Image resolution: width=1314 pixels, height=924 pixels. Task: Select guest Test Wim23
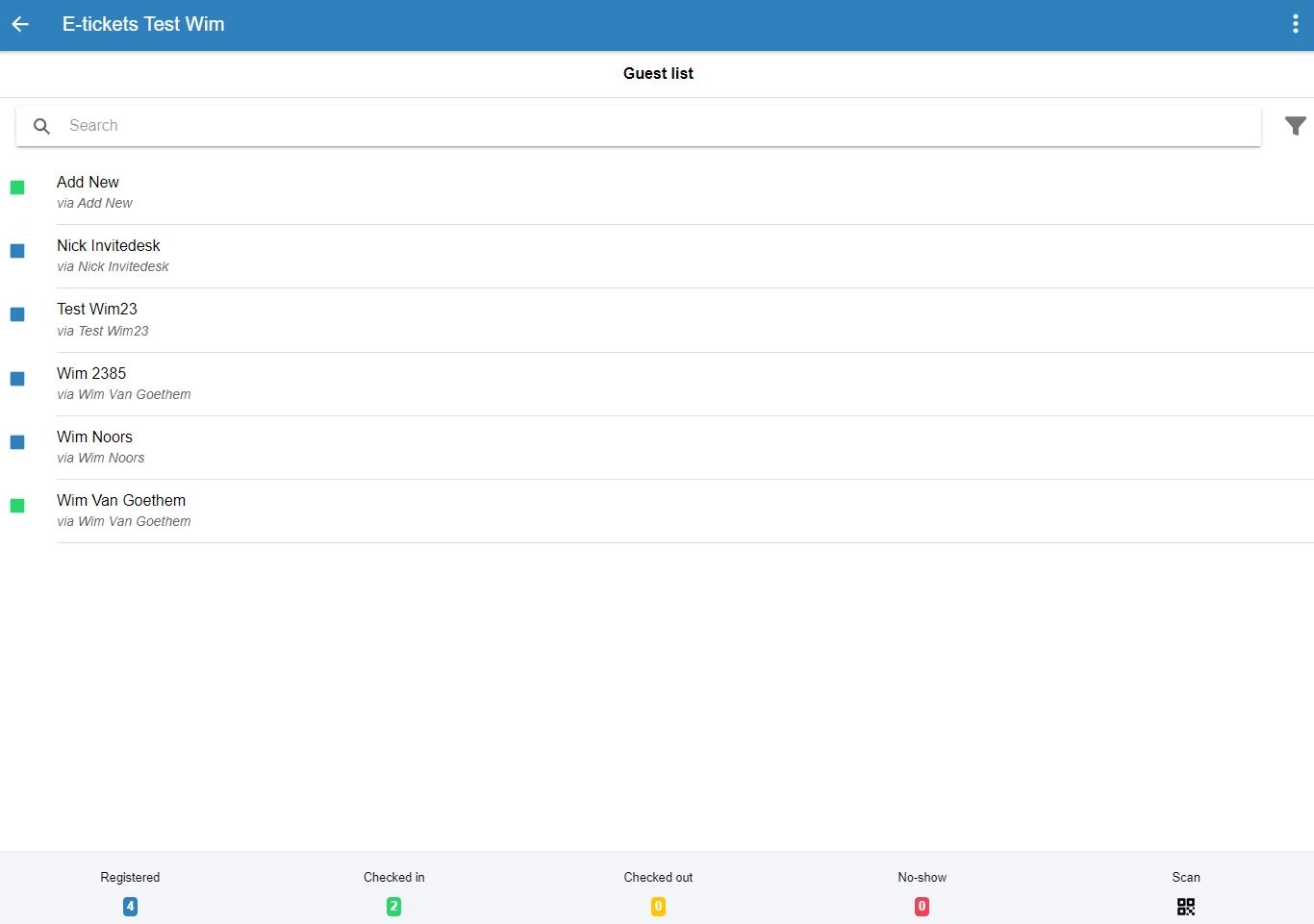[657, 319]
